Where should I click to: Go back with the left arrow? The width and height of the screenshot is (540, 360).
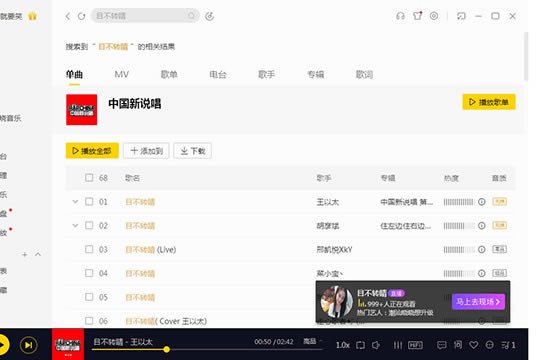[x=68, y=16]
